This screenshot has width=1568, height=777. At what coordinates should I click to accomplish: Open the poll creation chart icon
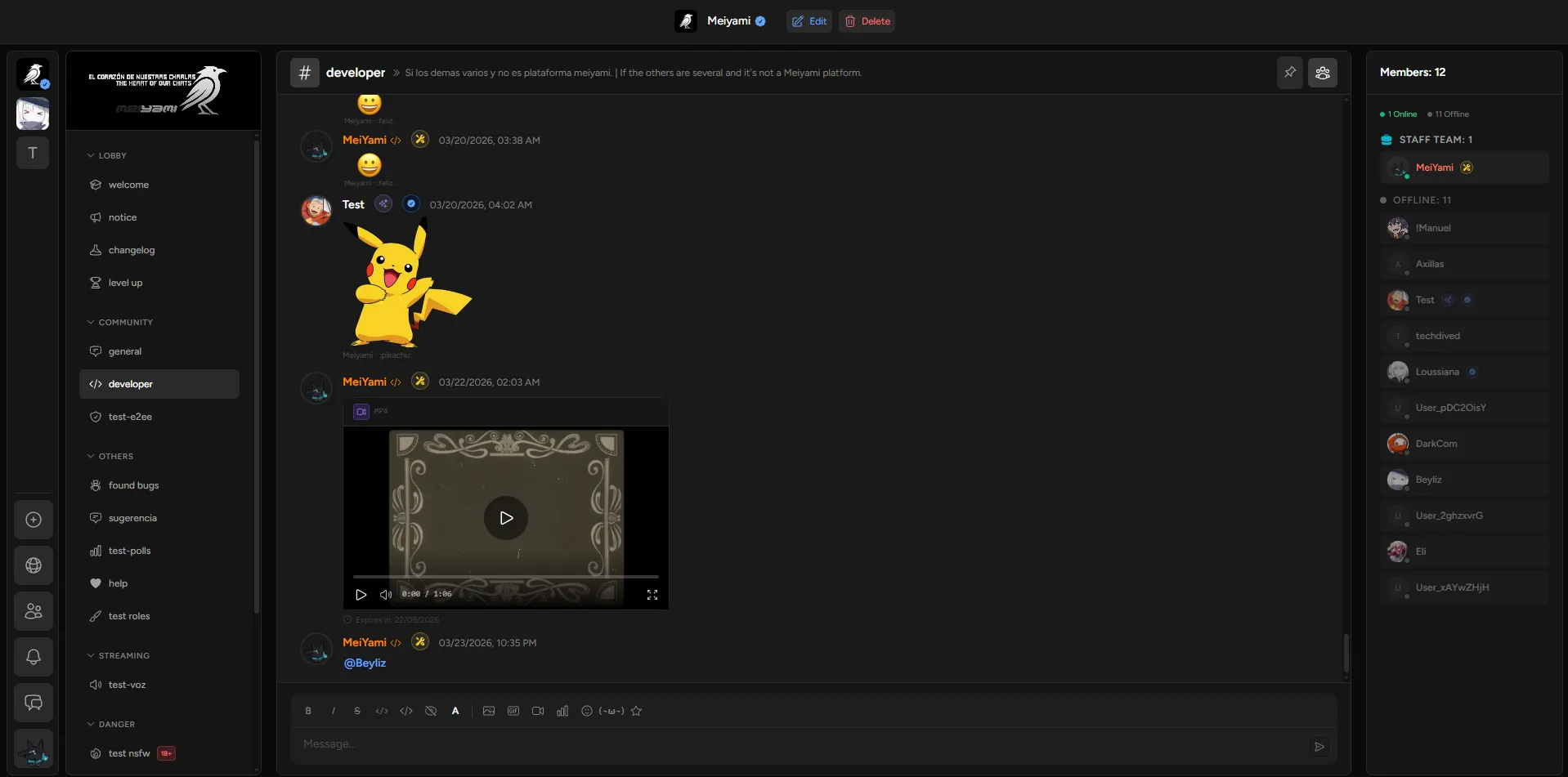(562, 711)
